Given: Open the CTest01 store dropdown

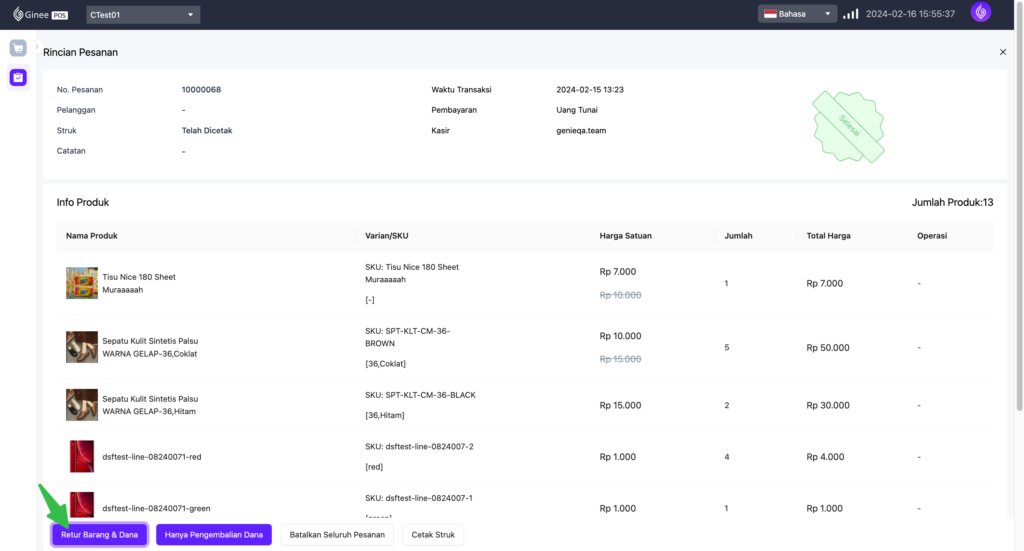Looking at the screenshot, I should pyautogui.click(x=143, y=14).
